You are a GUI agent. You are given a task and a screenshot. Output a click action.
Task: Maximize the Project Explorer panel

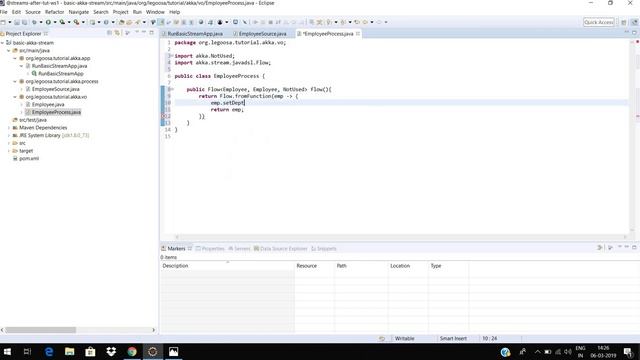[x=151, y=33]
